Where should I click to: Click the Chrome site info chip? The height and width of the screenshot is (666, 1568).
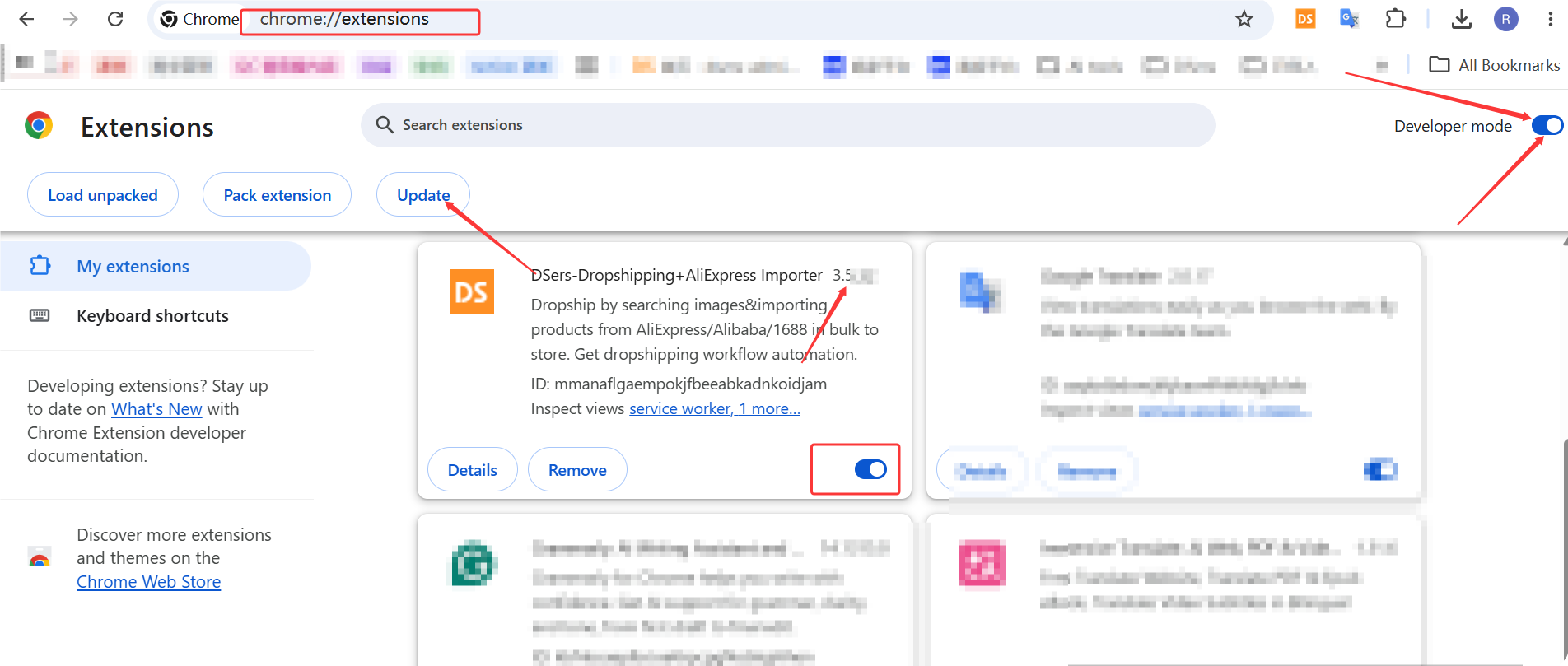pos(199,19)
